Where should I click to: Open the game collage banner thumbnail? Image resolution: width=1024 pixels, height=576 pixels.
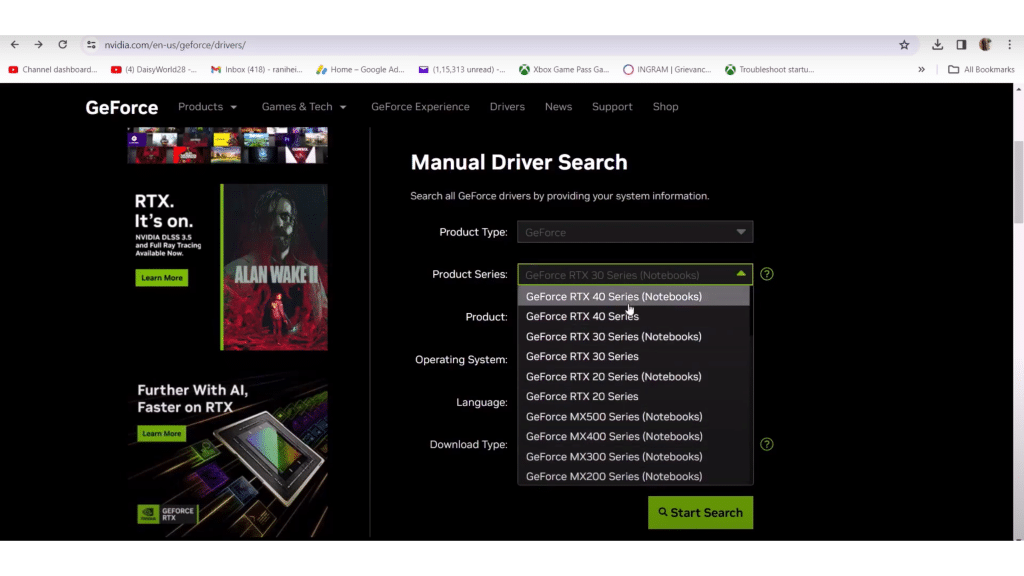(227, 145)
